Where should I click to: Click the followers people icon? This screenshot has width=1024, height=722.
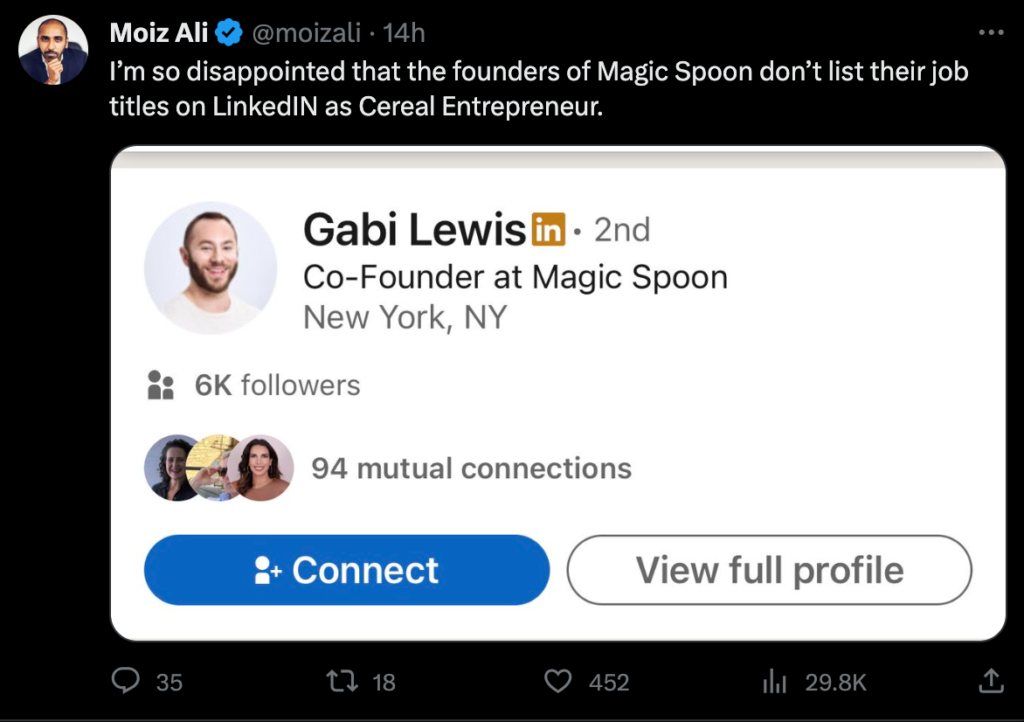[x=161, y=385]
